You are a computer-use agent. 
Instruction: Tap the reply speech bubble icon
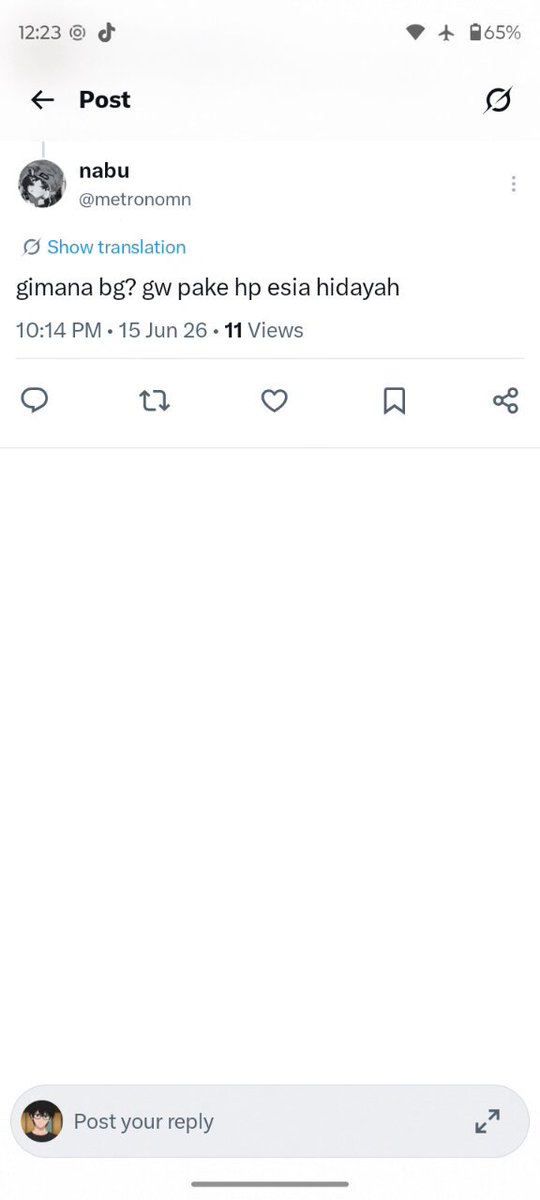tap(35, 401)
